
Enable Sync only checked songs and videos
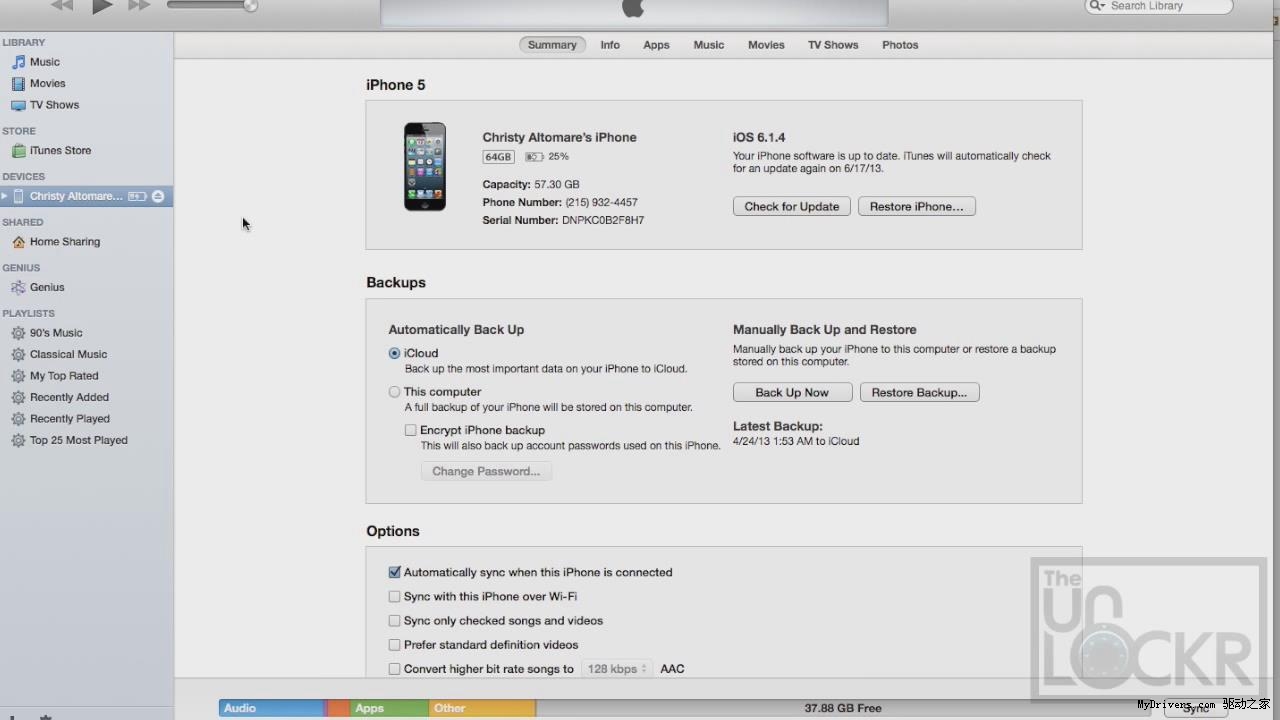click(x=394, y=620)
